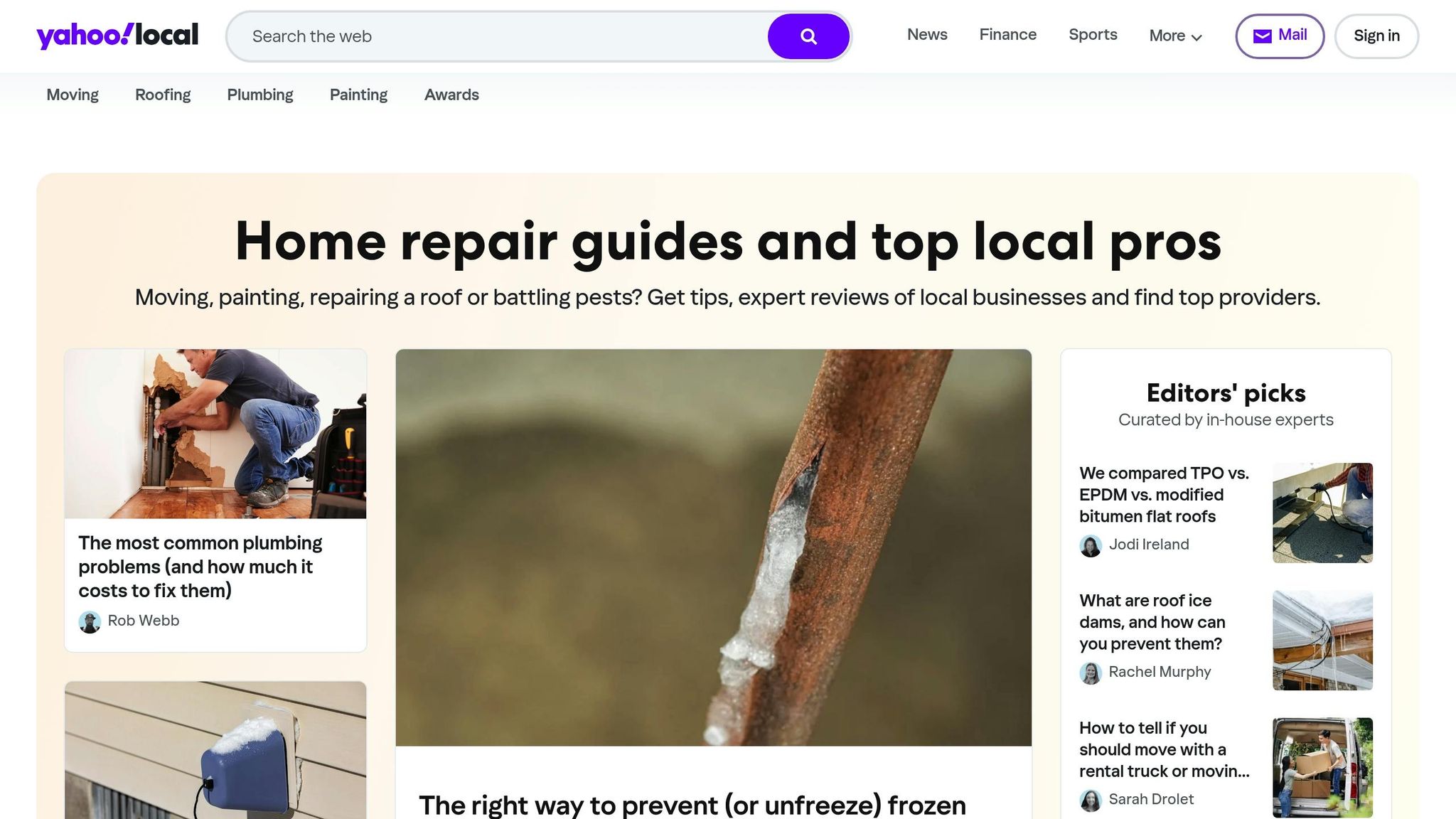This screenshot has height=819, width=1456.
Task: Open the Awards page
Action: click(x=451, y=95)
